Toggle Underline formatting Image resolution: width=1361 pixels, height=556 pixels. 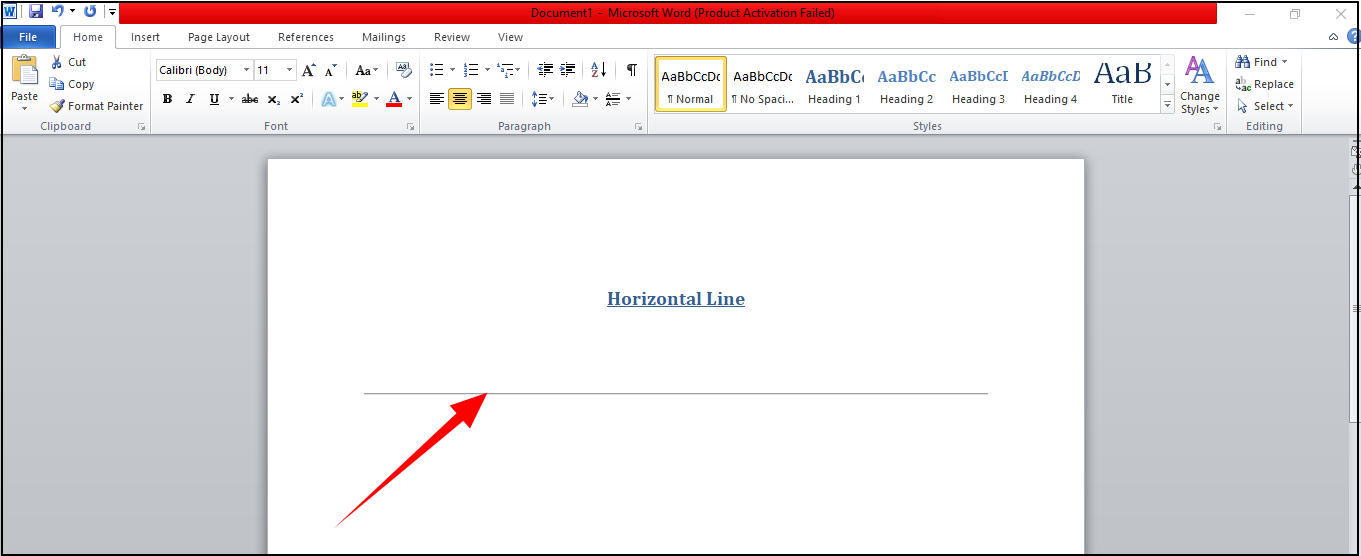pyautogui.click(x=214, y=99)
